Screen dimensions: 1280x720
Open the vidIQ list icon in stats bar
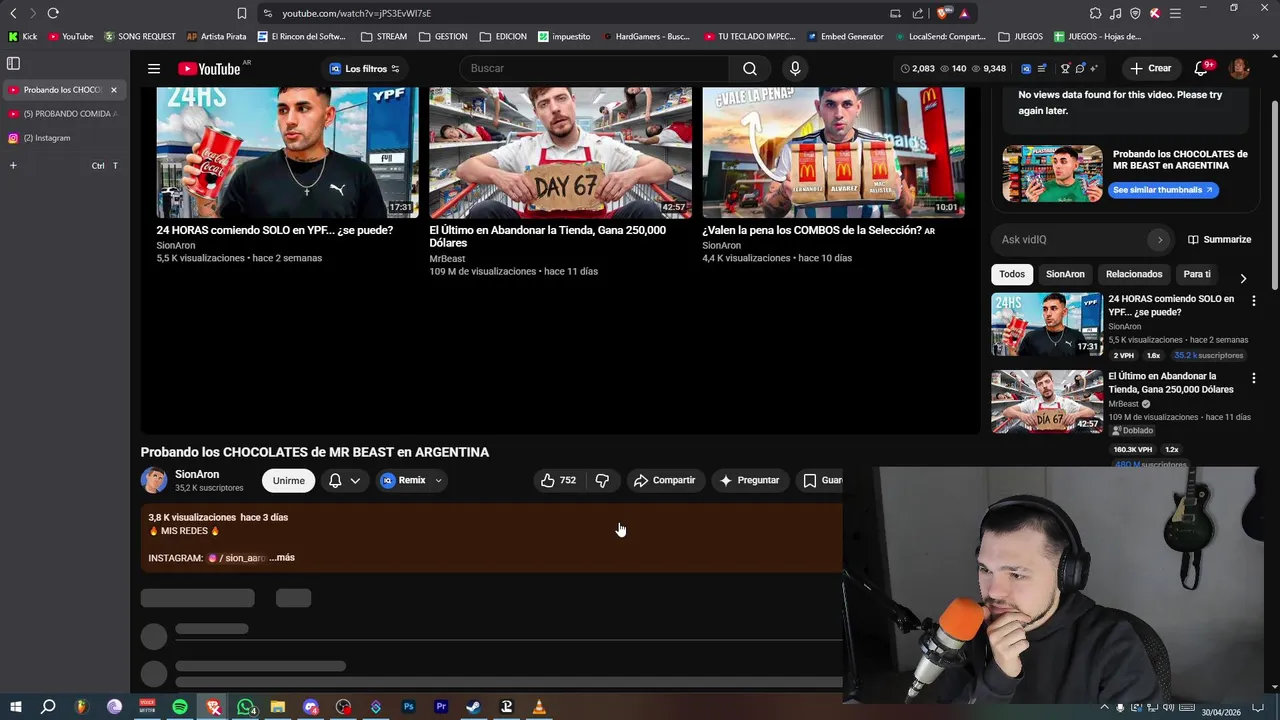[1042, 68]
